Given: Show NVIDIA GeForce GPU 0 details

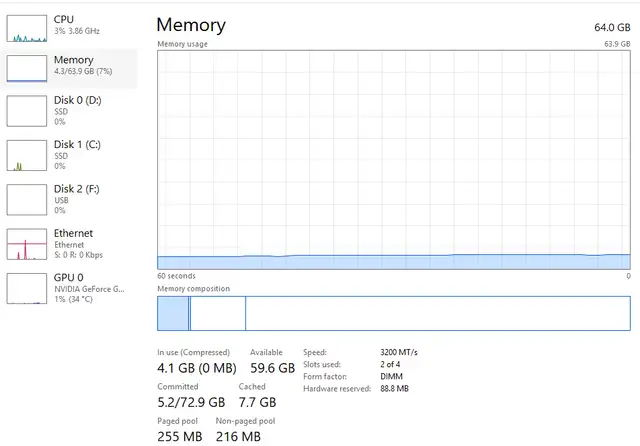Looking at the screenshot, I should pos(71,288).
